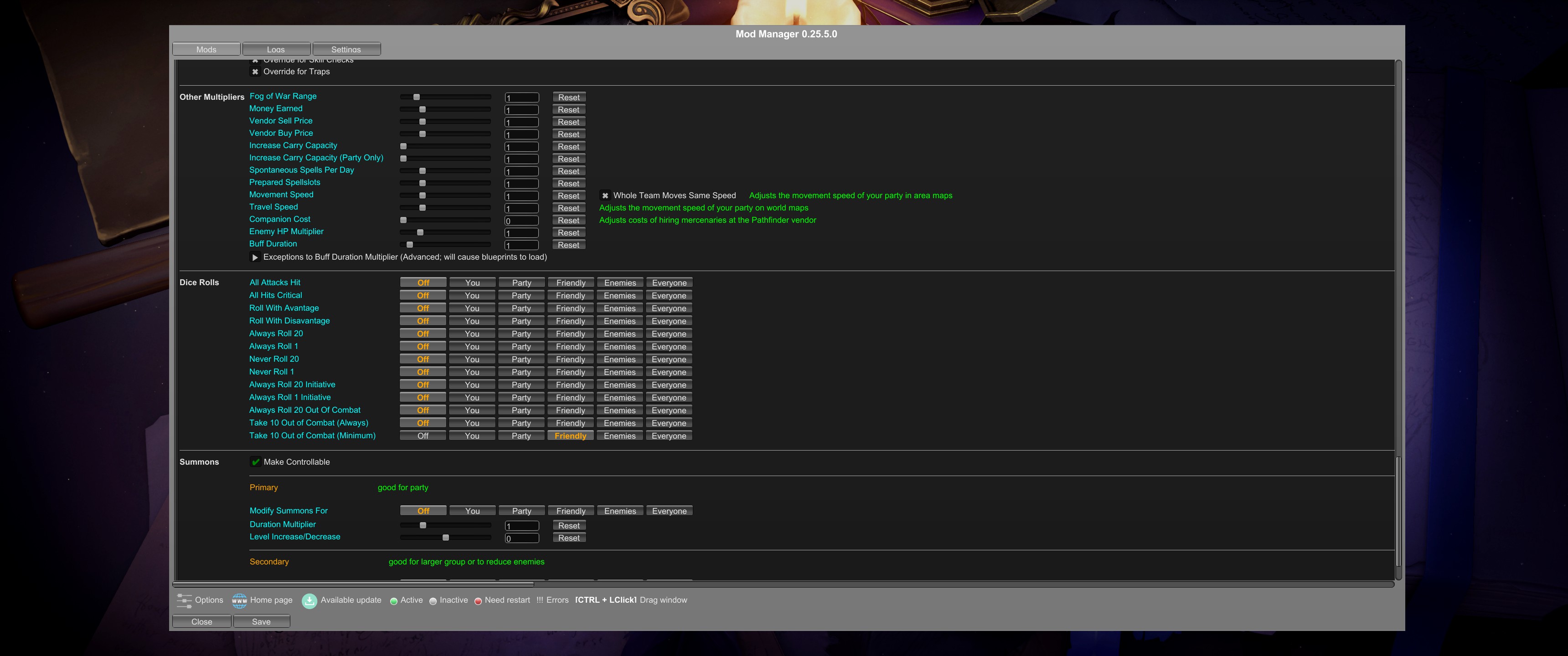This screenshot has width=1568, height=656.
Task: Set All Attacks Hit to Party
Action: 521,283
